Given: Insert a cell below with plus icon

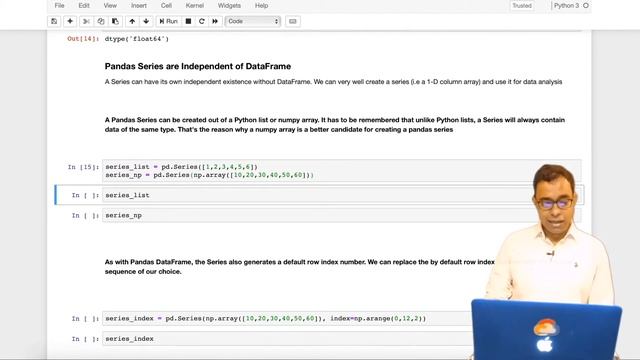Looking at the screenshot, I should pyautogui.click(x=70, y=21).
